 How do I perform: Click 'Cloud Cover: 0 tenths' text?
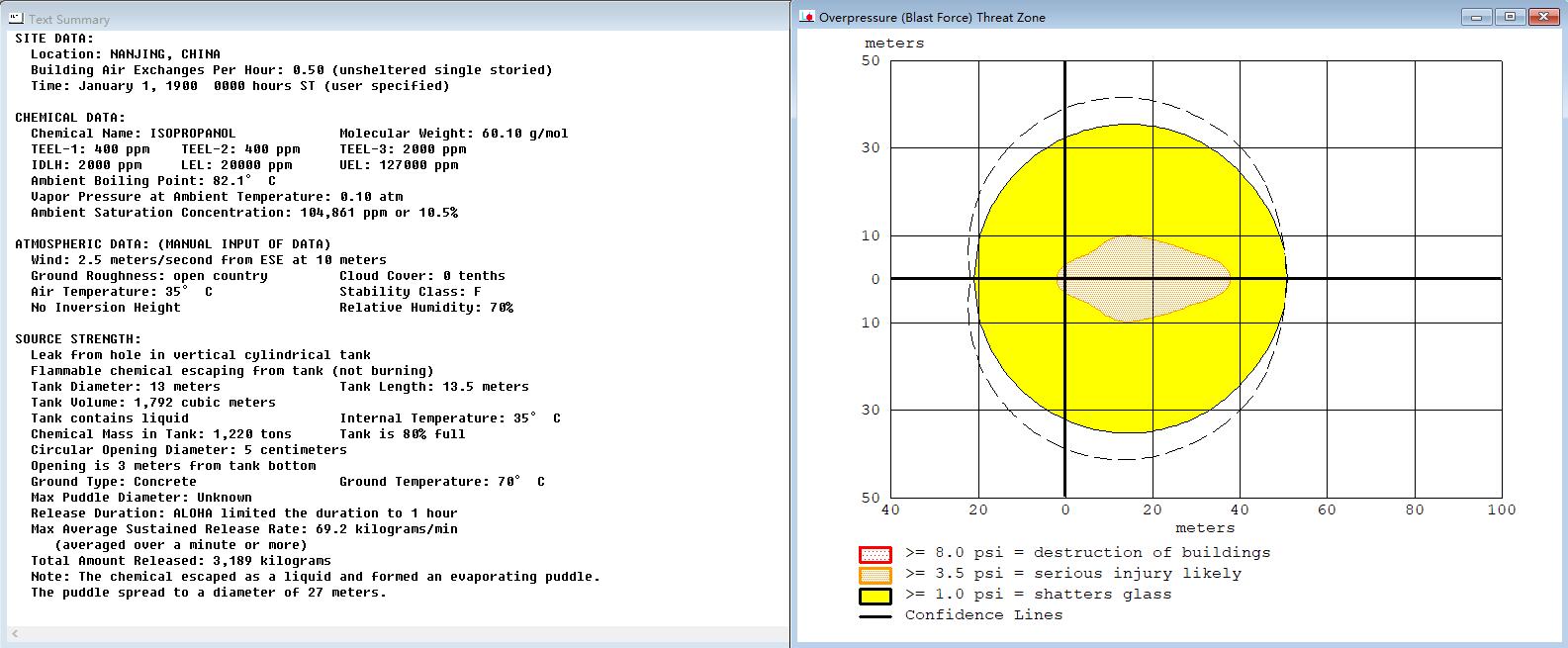point(422,276)
